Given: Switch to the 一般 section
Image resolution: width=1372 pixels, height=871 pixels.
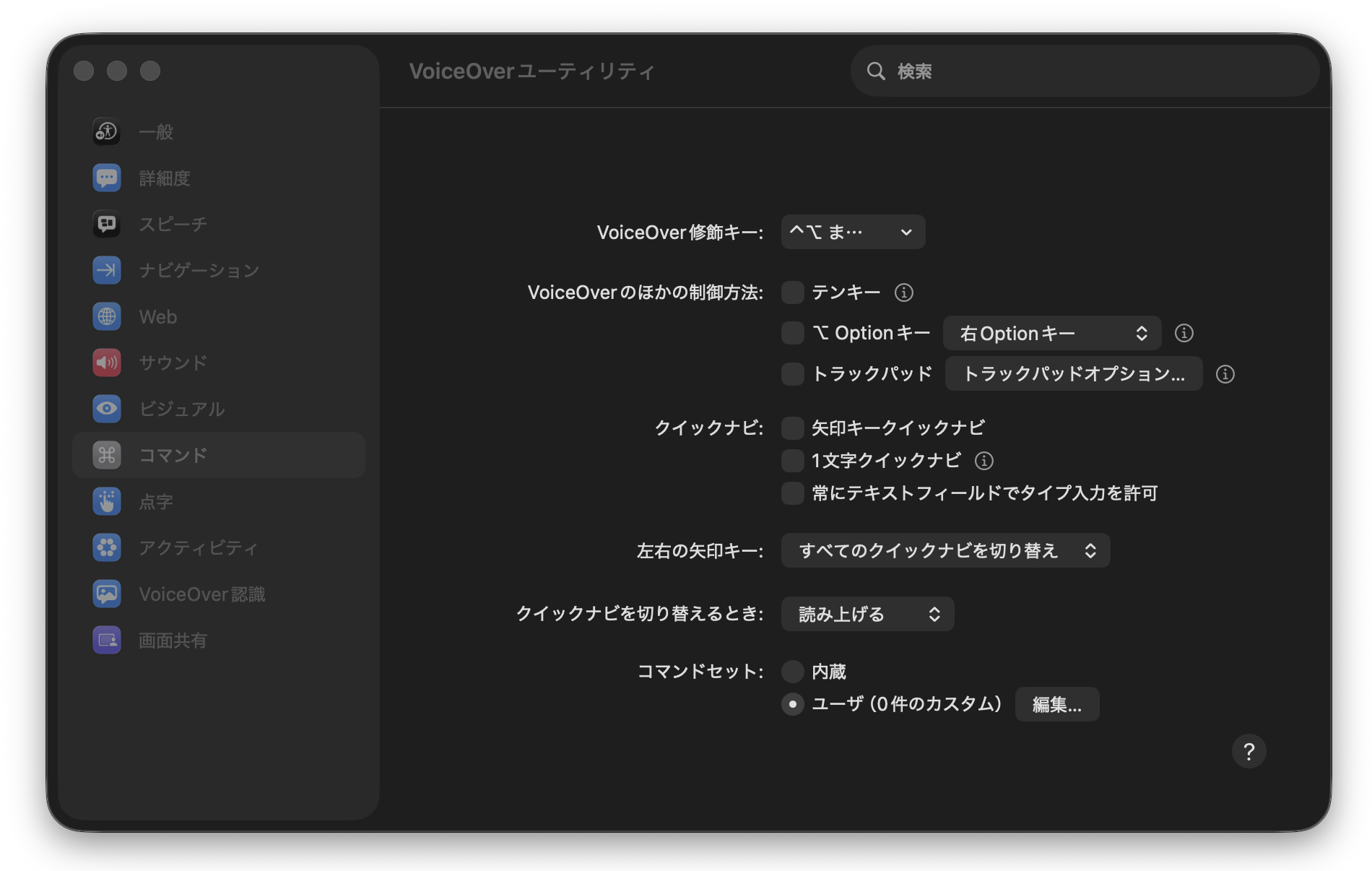Looking at the screenshot, I should tap(219, 131).
